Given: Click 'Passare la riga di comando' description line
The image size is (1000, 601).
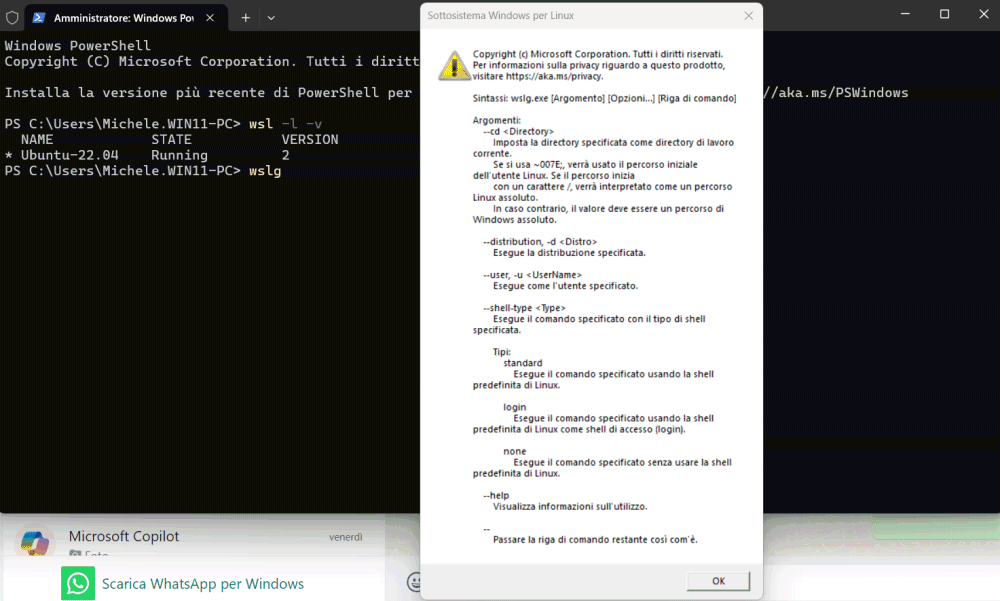Looking at the screenshot, I should tap(595, 540).
